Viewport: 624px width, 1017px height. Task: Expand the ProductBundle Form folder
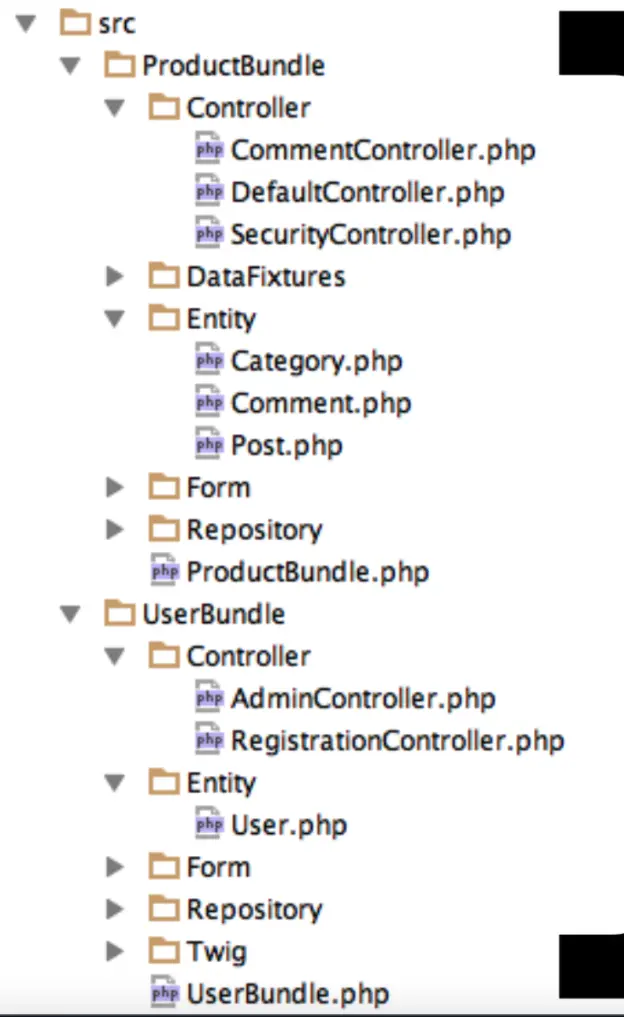tap(115, 487)
